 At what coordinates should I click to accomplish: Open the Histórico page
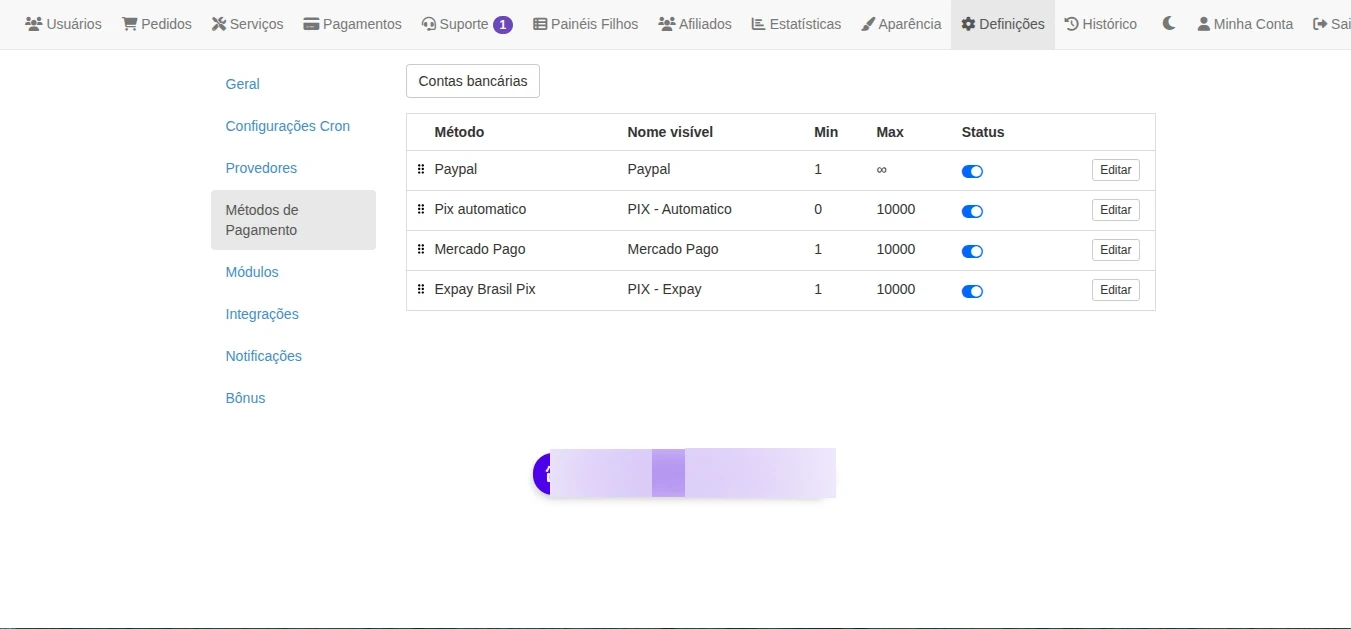pyautogui.click(x=1101, y=24)
